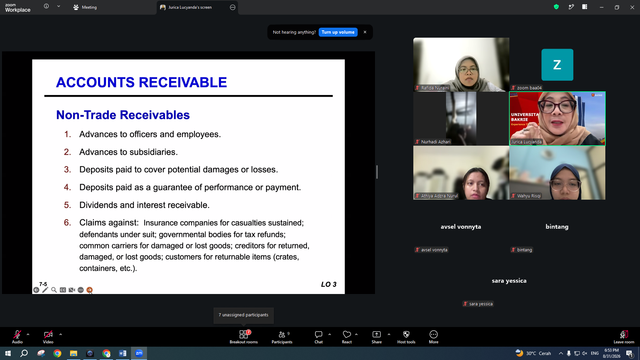Screen dimensions: 640x360
Task: Open Host tools shield menu
Action: click(x=406, y=337)
